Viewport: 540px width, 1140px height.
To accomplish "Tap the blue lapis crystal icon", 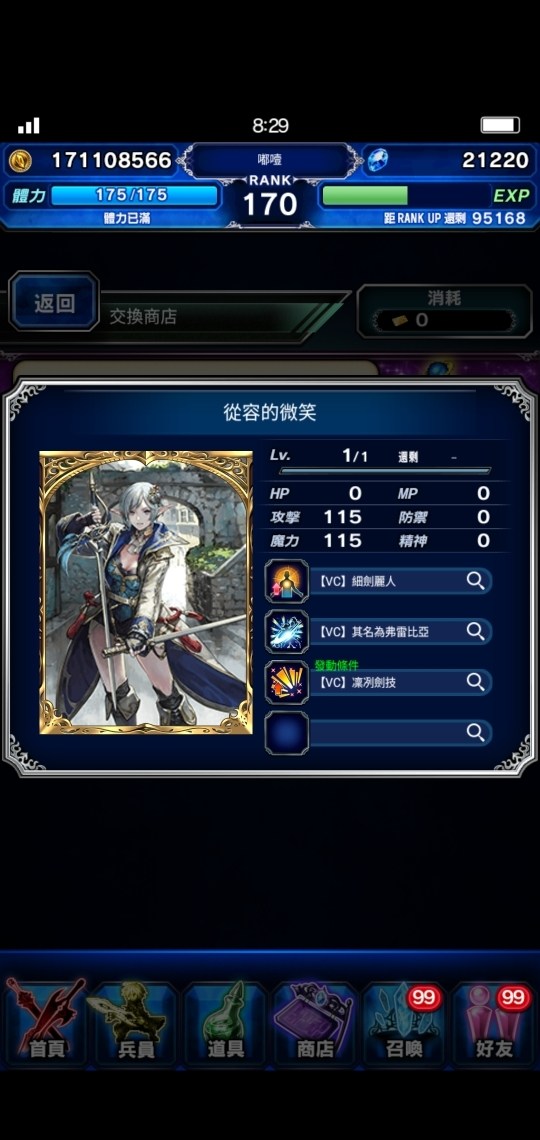I will [x=377, y=160].
